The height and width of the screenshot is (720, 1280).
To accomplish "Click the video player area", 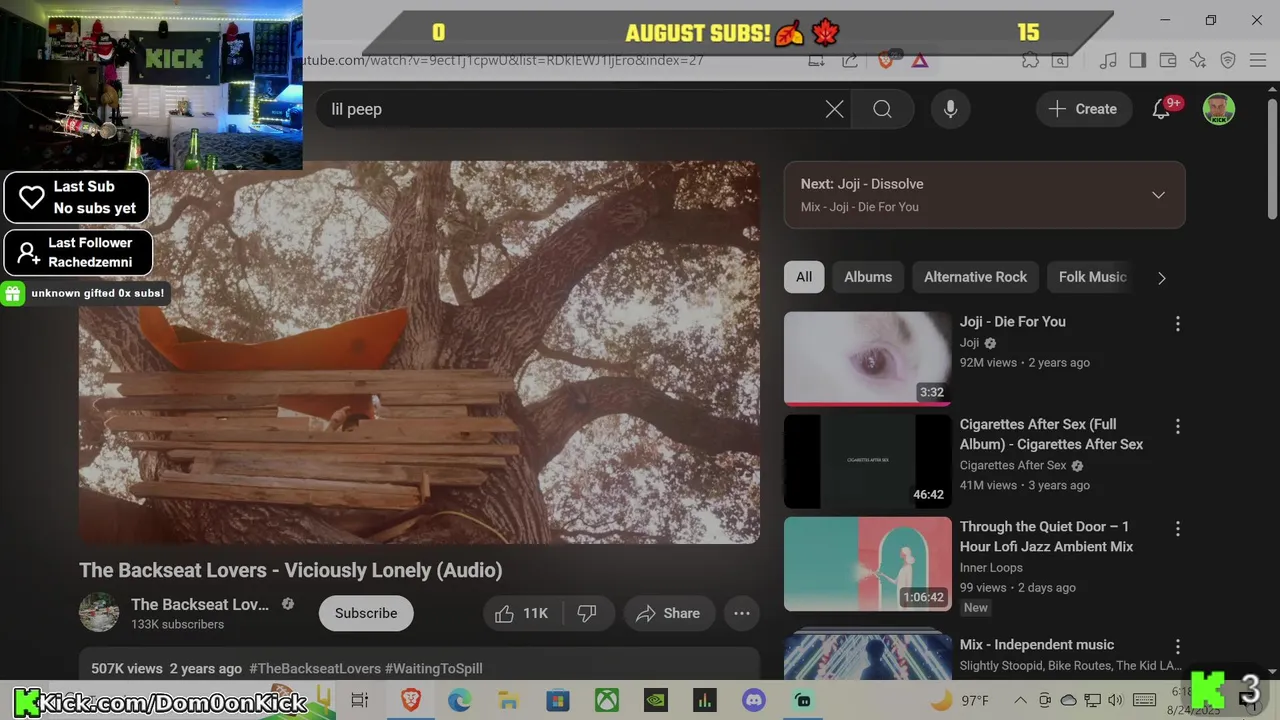I will click(x=419, y=353).
